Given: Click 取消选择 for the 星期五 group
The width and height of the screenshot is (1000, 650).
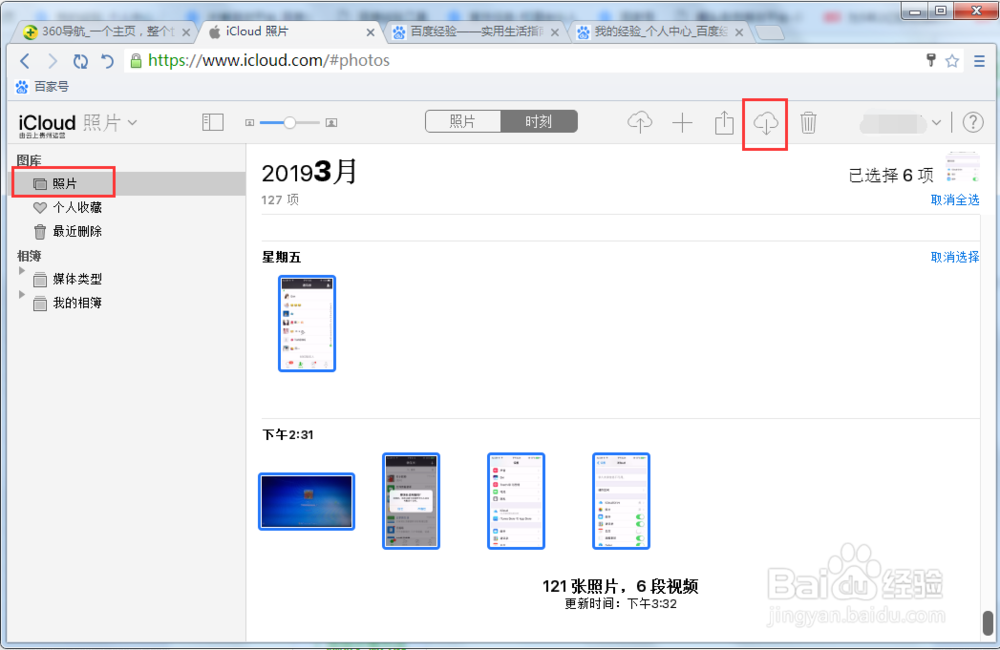Looking at the screenshot, I should click(x=955, y=257).
